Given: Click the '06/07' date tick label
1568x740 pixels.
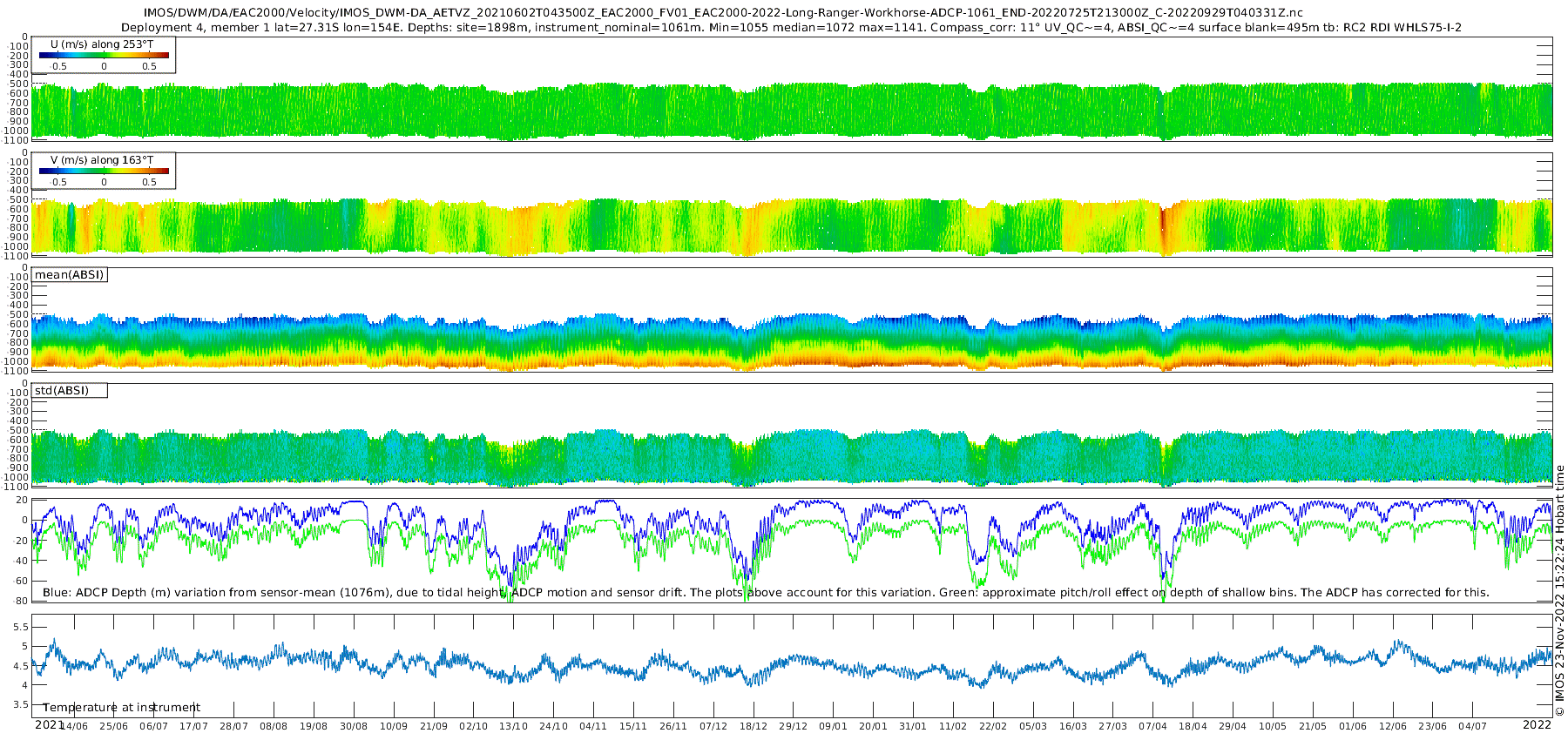Looking at the screenshot, I should 153,726.
